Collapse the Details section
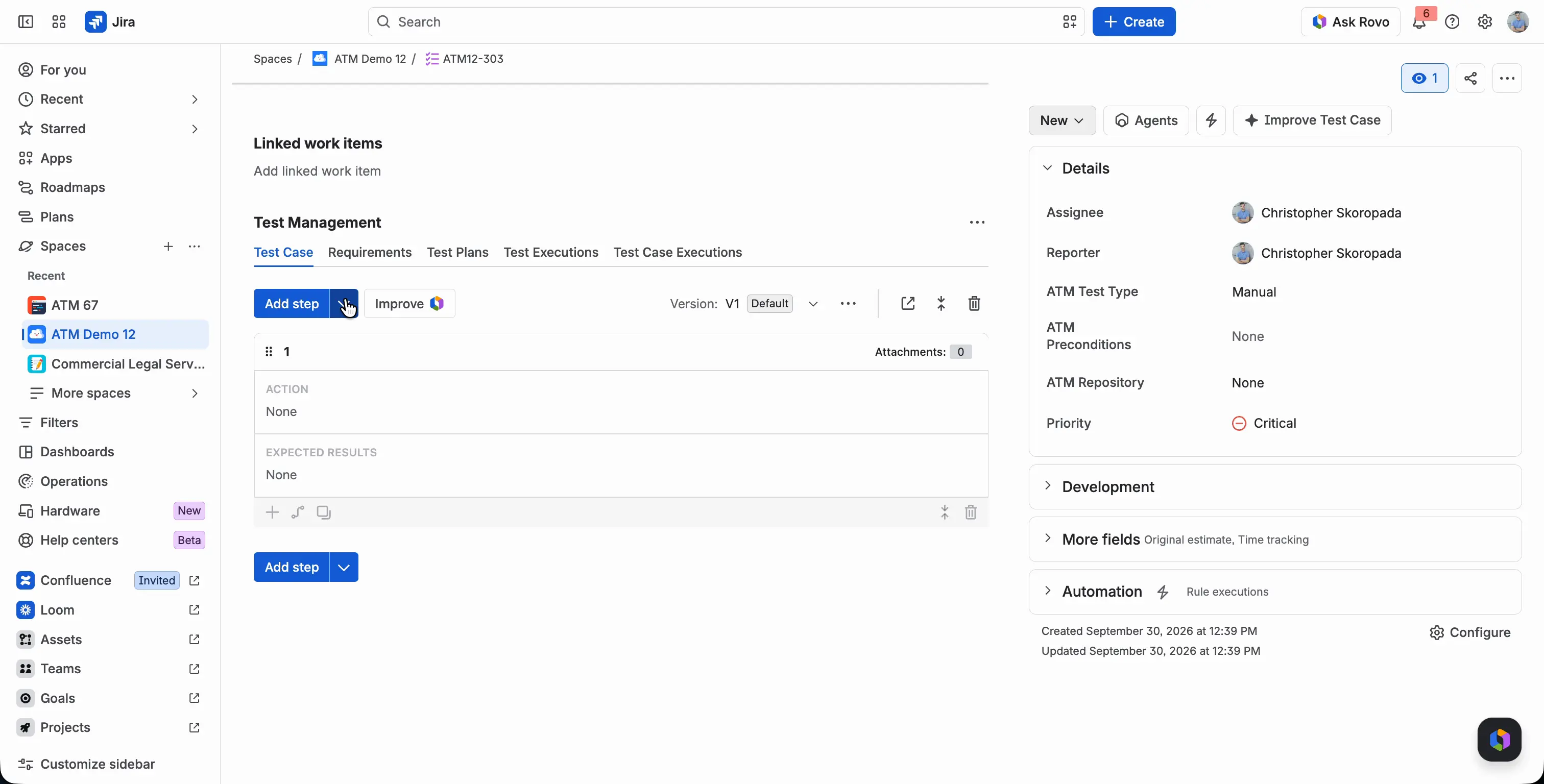The width and height of the screenshot is (1544, 784). click(1047, 168)
